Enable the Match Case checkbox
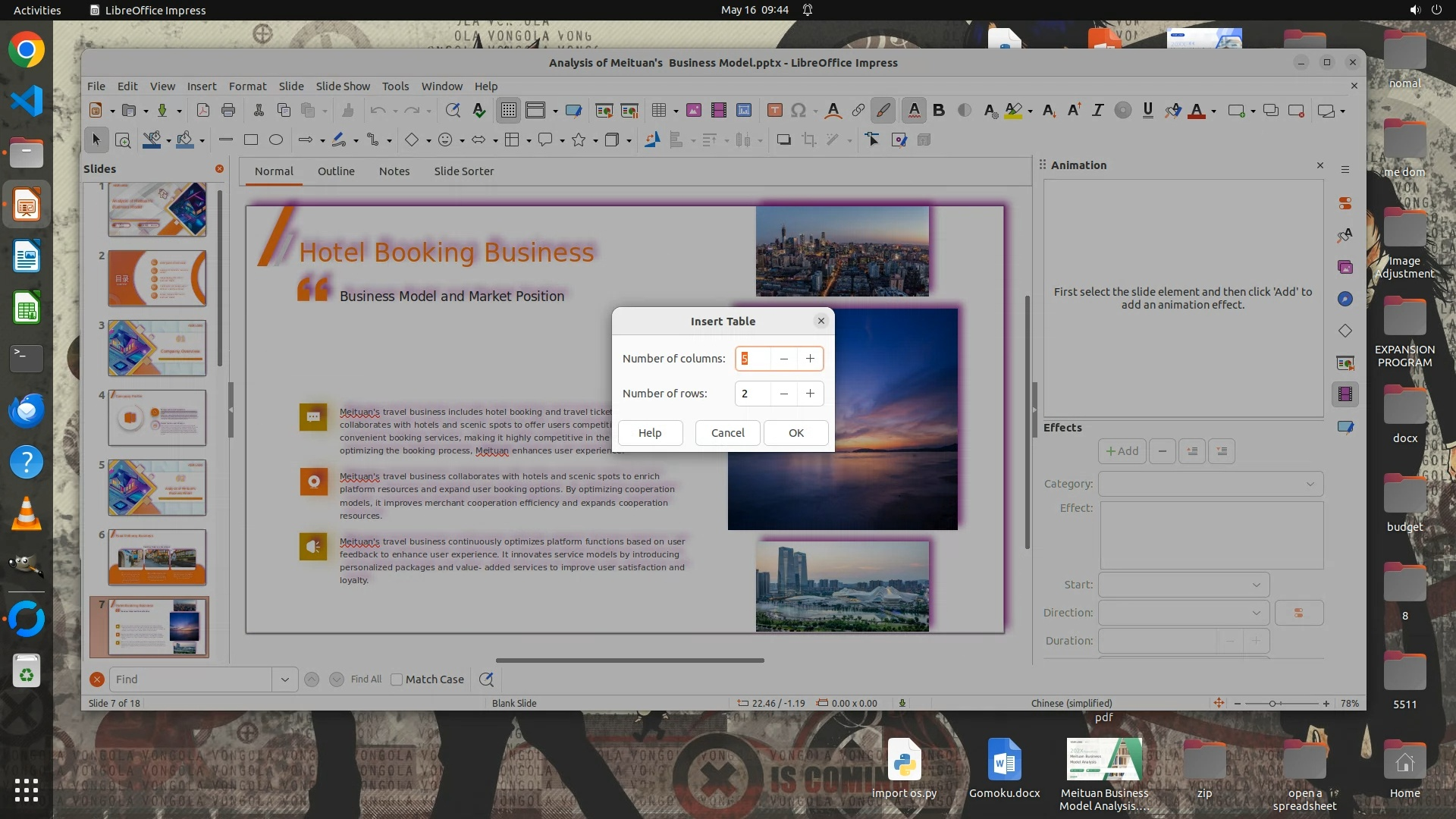Viewport: 1456px width, 819px height. pyautogui.click(x=397, y=679)
